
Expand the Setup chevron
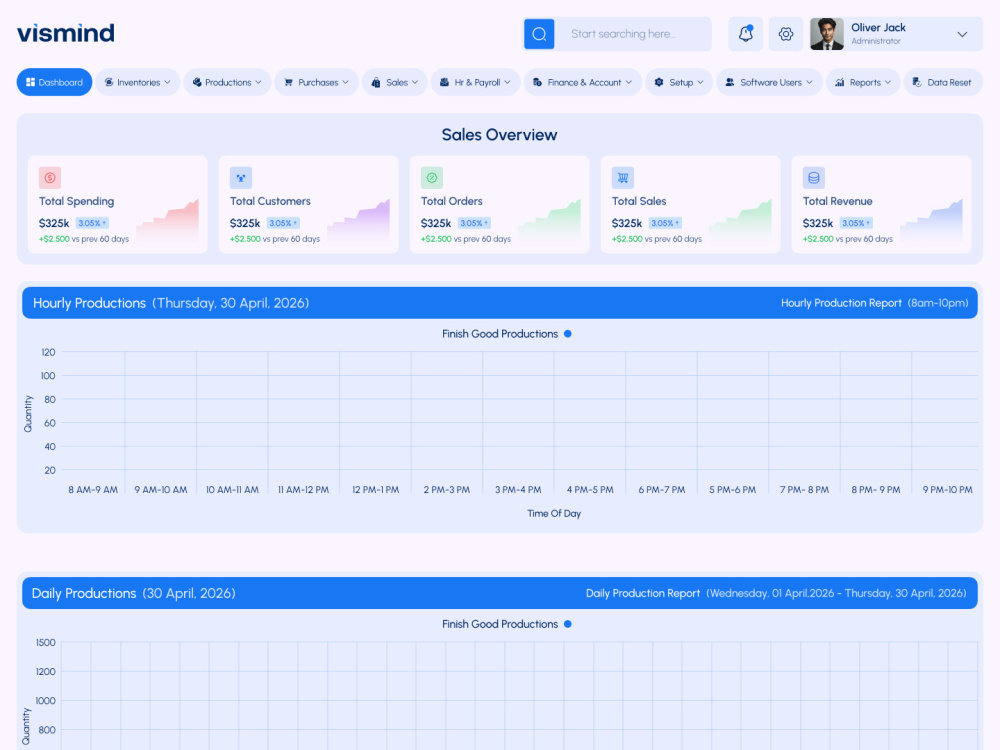coord(700,82)
